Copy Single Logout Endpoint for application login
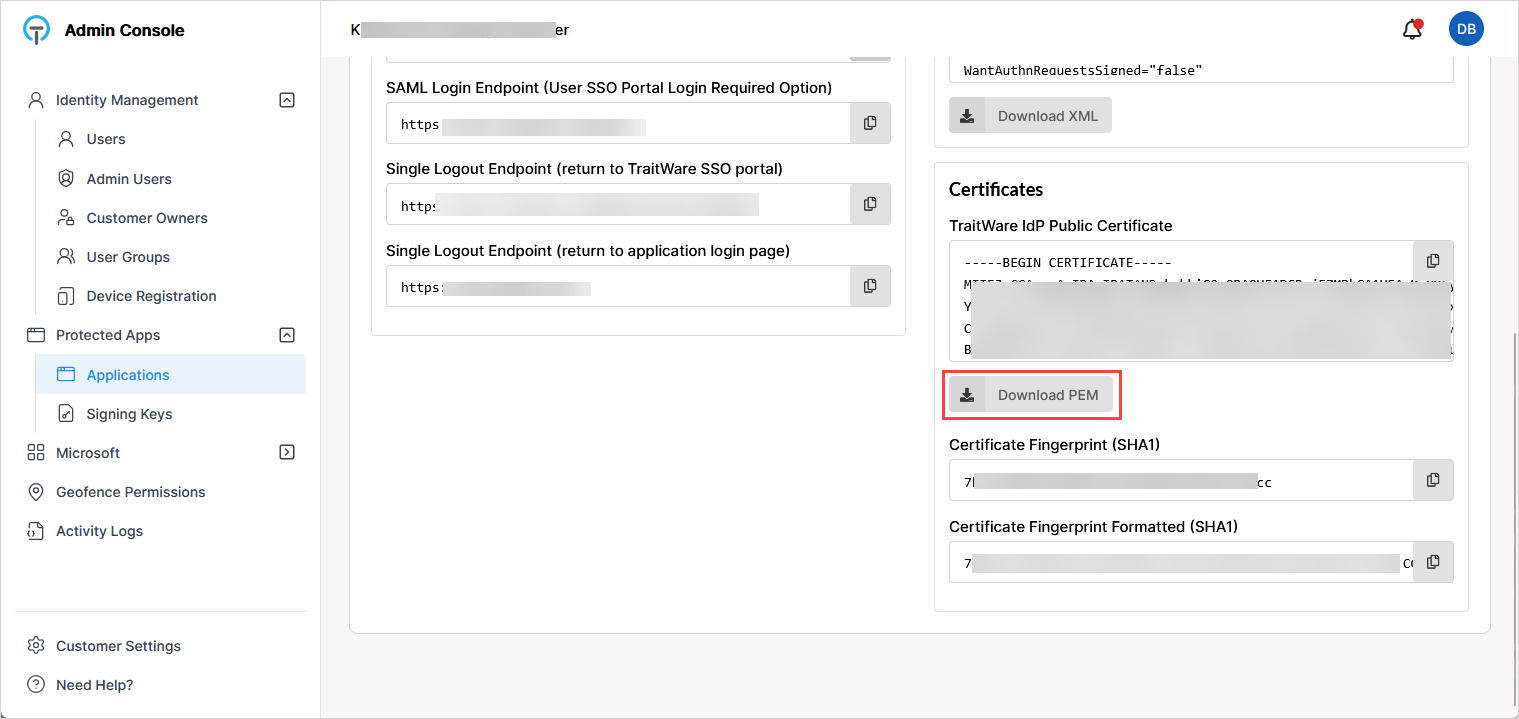 click(870, 286)
